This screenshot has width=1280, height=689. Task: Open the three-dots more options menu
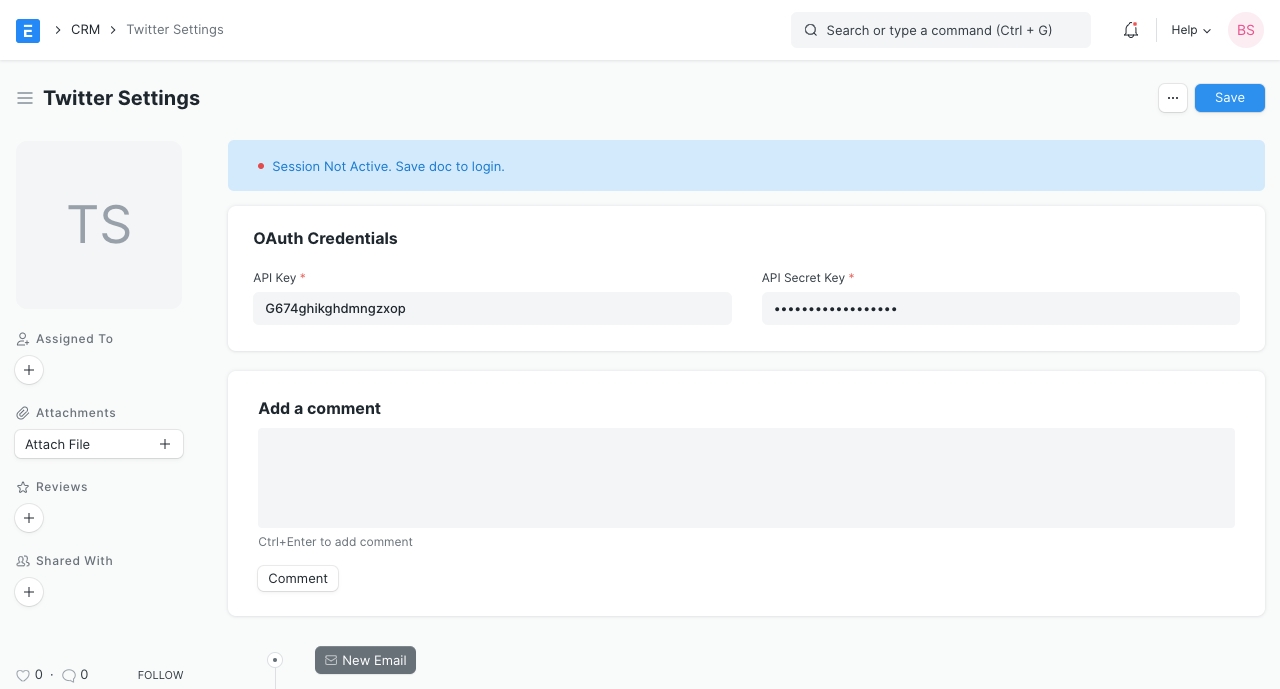pyautogui.click(x=1172, y=98)
